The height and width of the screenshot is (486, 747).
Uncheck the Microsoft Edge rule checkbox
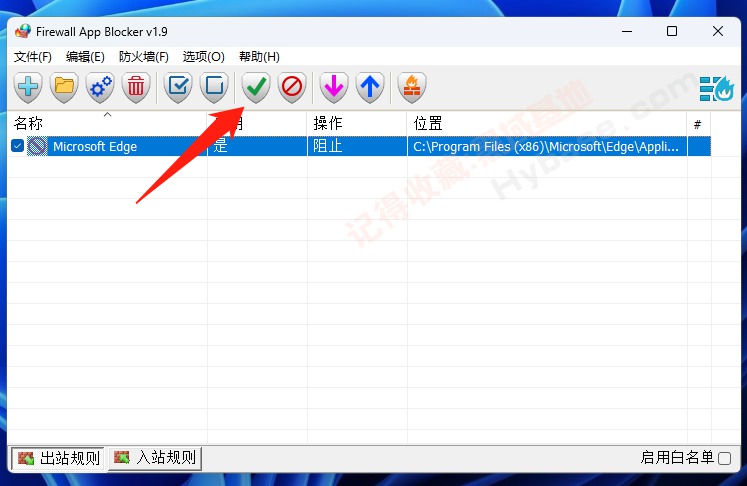17,146
